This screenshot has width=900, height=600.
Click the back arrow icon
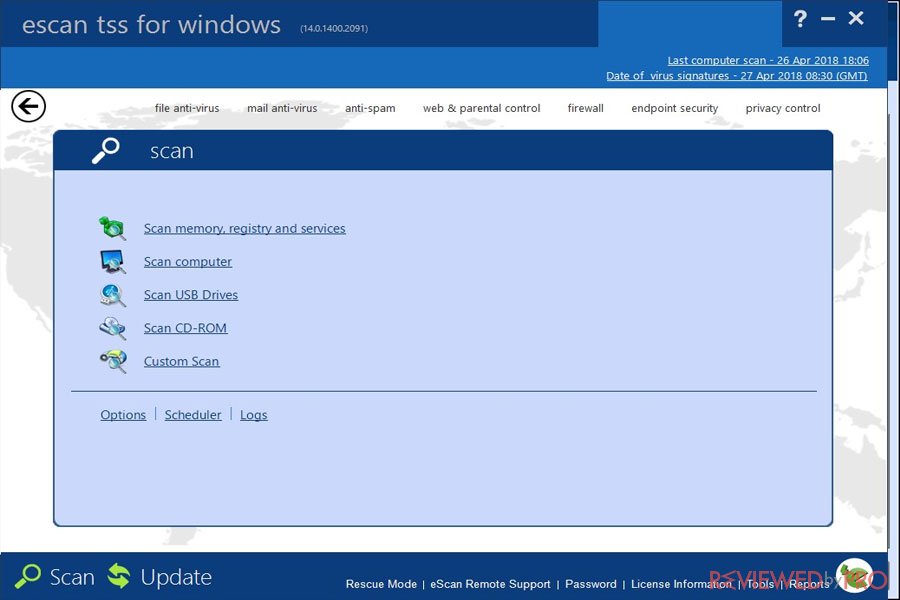[x=28, y=106]
